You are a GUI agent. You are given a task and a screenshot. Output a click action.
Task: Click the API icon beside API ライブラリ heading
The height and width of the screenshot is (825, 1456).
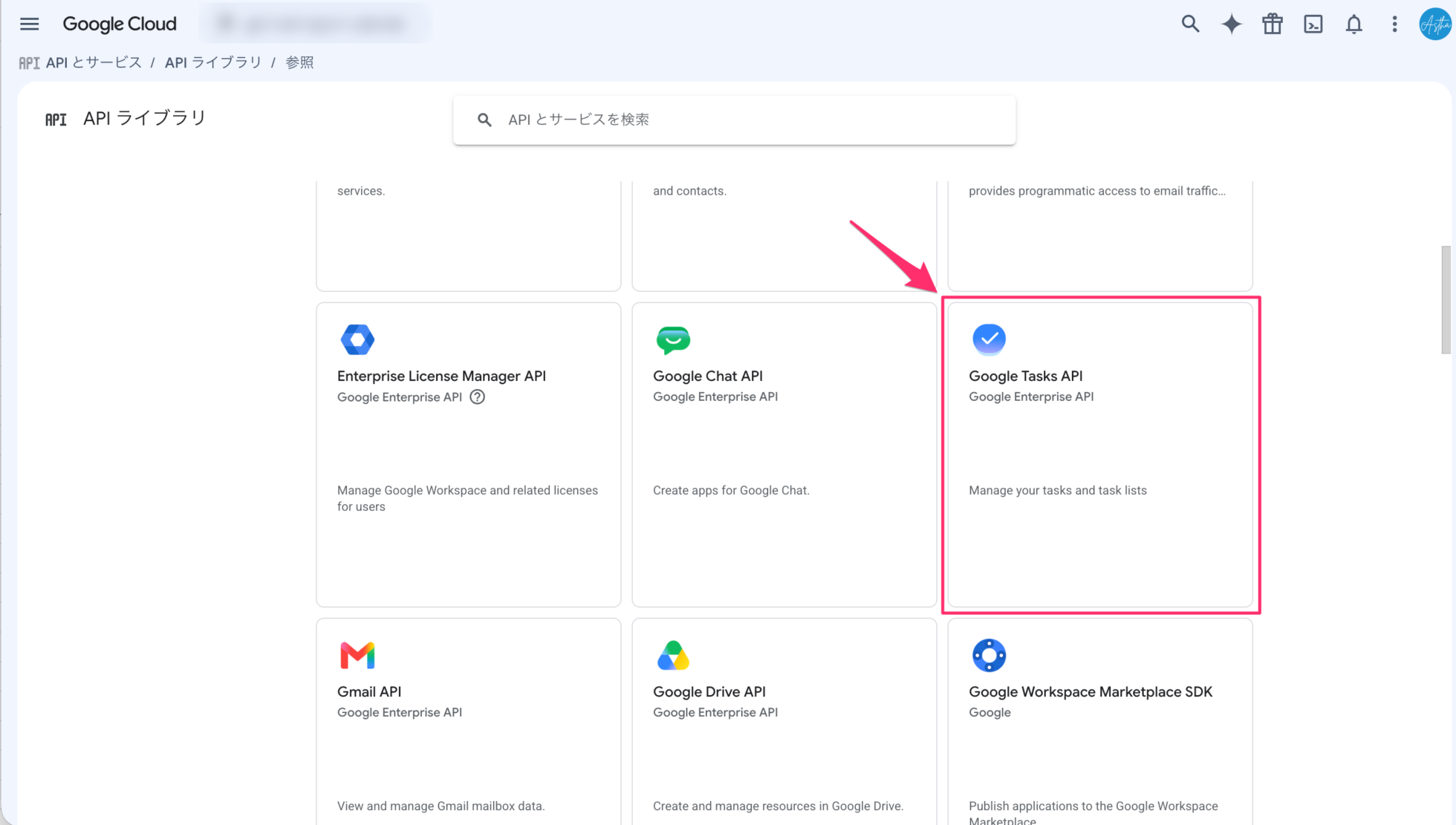pyautogui.click(x=56, y=120)
